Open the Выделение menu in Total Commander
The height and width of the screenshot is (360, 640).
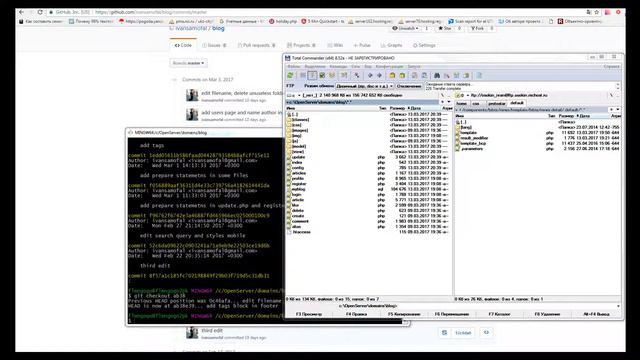(315, 67)
